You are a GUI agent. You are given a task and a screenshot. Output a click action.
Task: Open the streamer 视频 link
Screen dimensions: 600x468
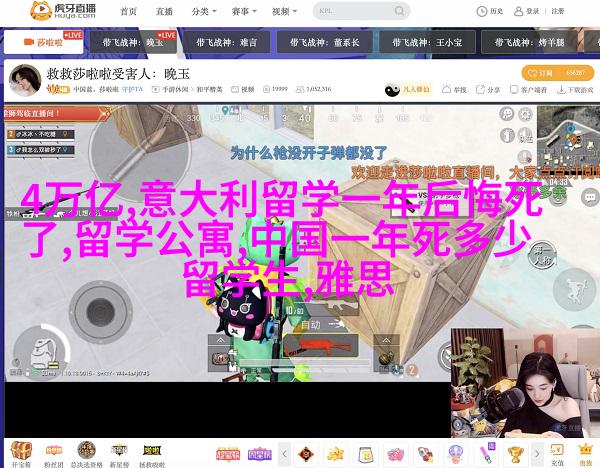pos(243,89)
